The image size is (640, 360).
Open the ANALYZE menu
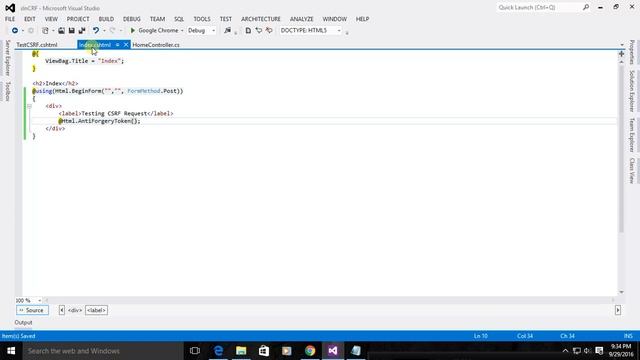click(302, 19)
